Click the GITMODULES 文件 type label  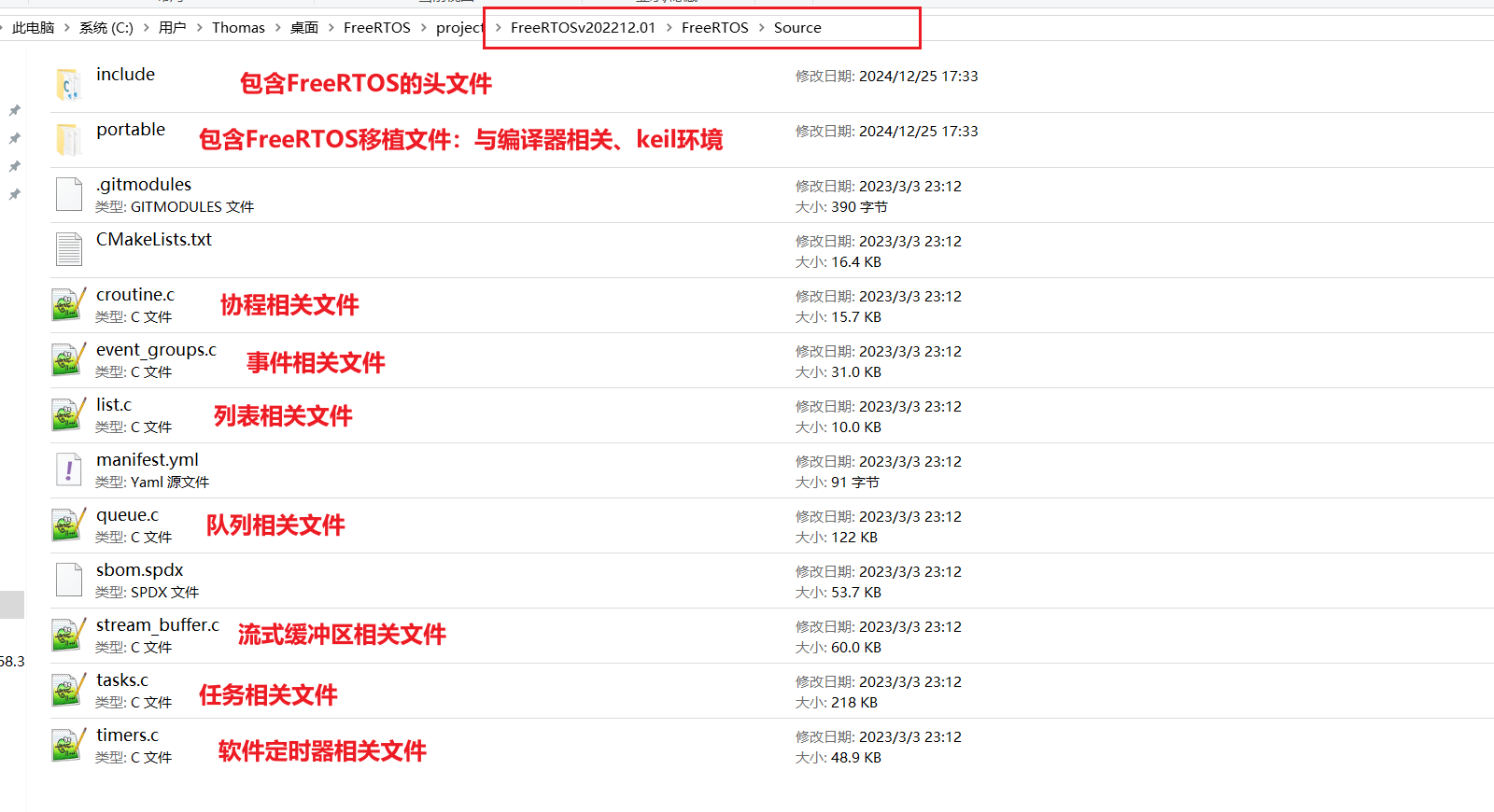(191, 207)
